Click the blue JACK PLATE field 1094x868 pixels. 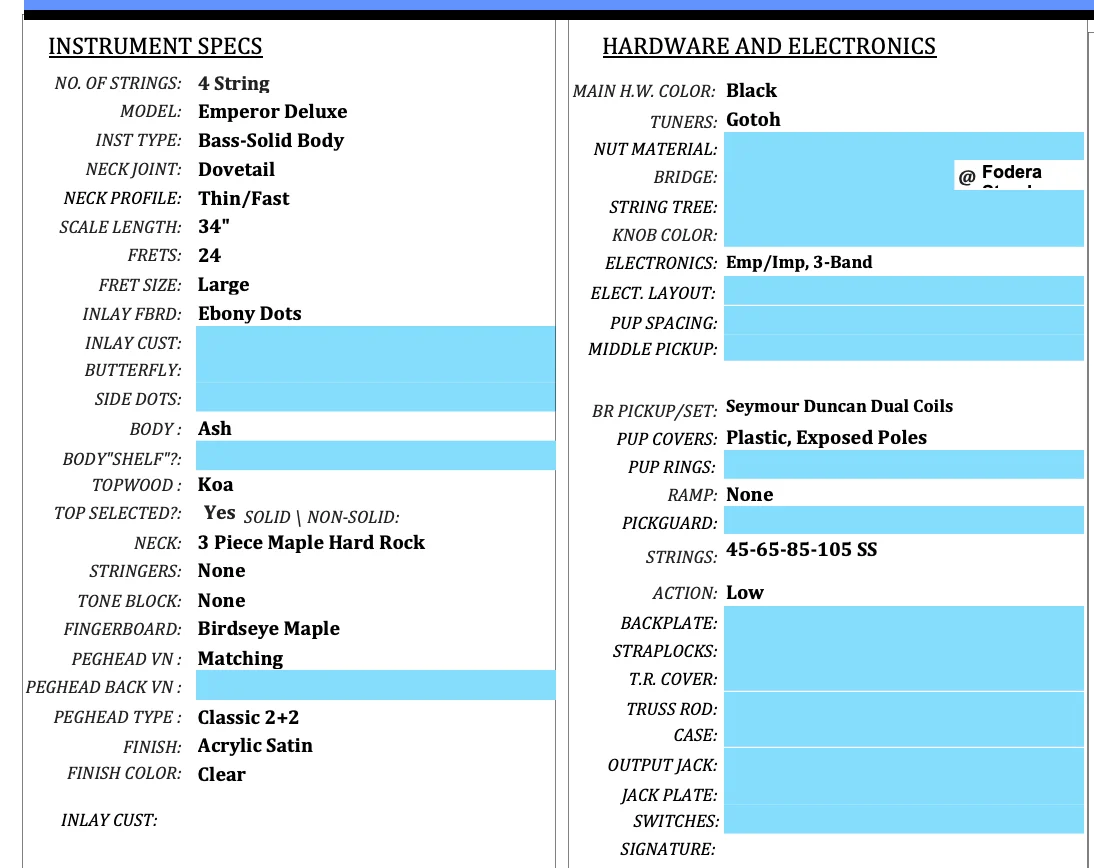click(x=904, y=791)
